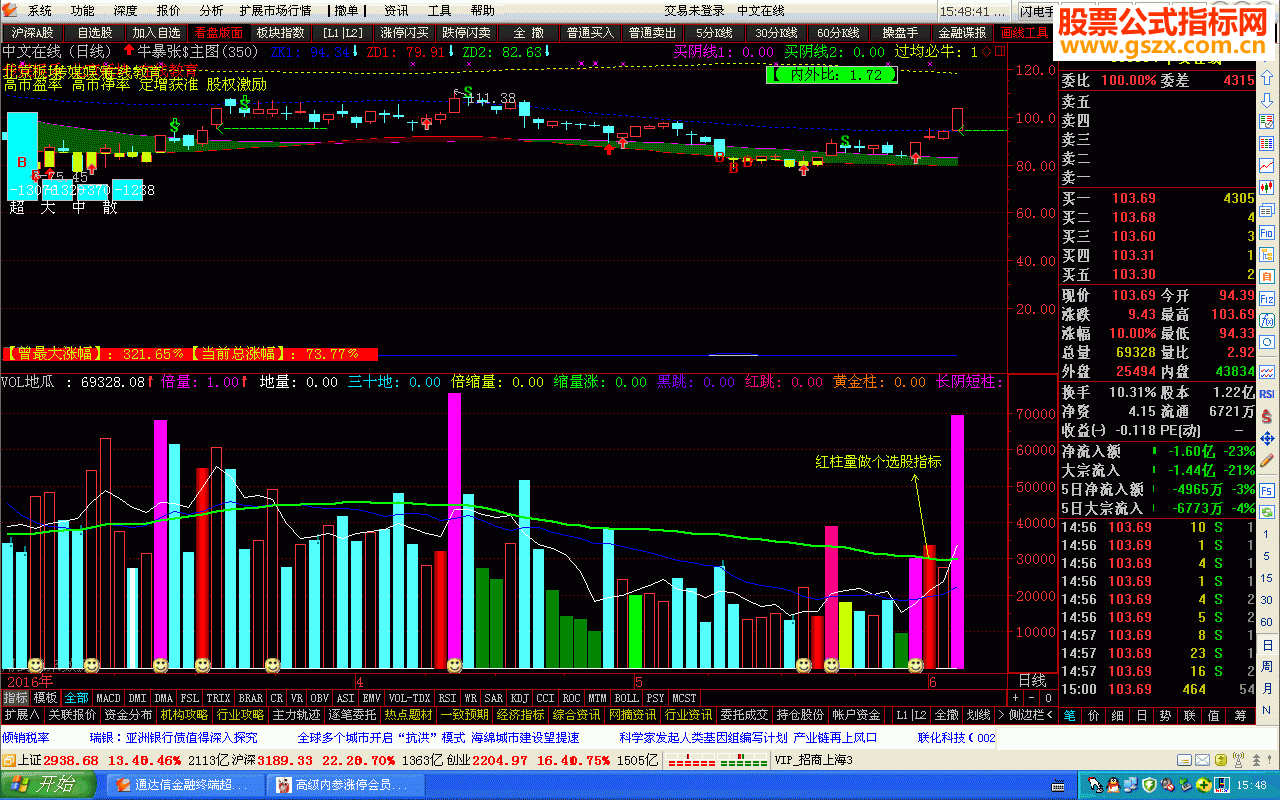The width and height of the screenshot is (1280, 800).
Task: Click 普通买入 button
Action: click(590, 32)
